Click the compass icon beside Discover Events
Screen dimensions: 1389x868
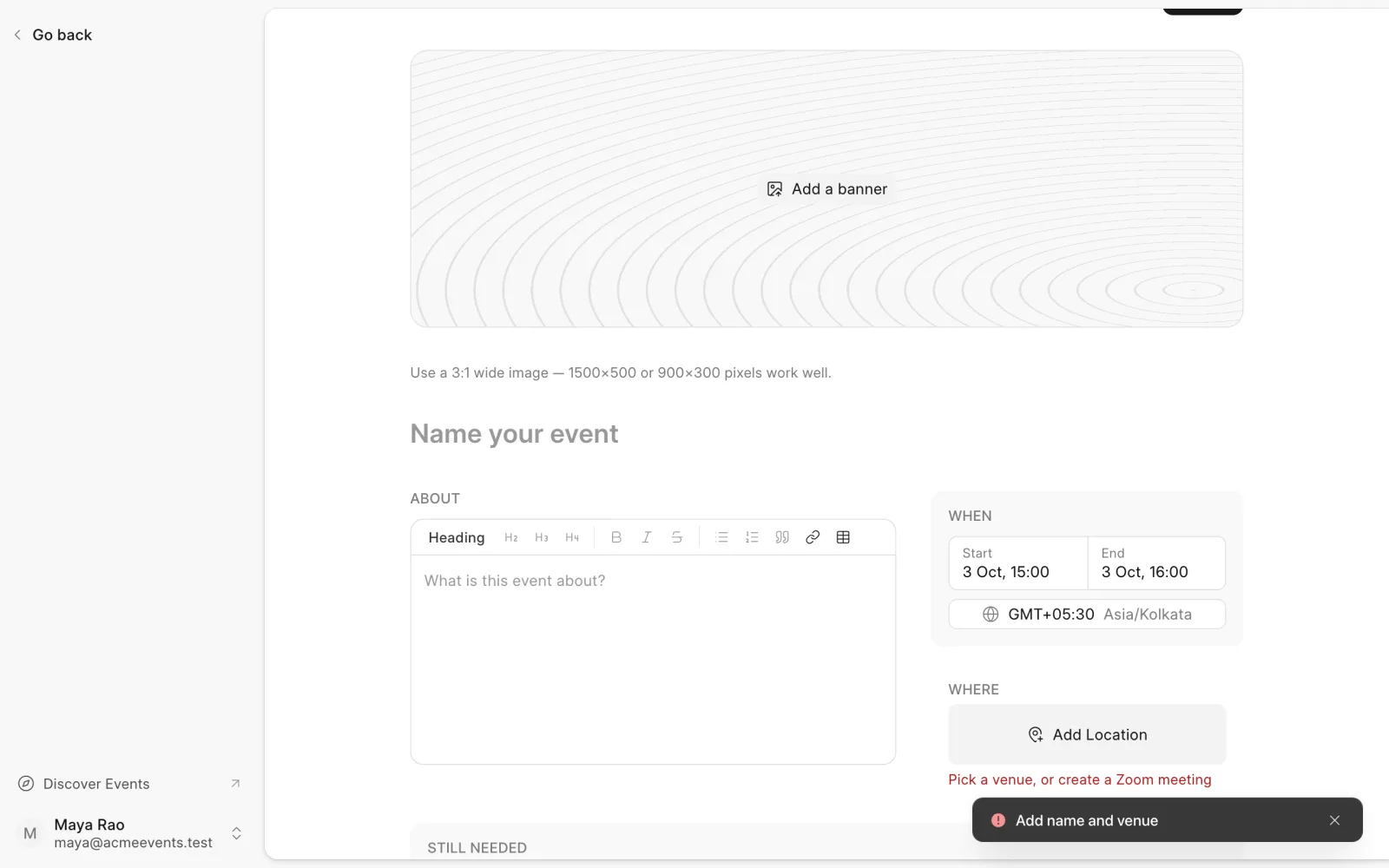[27, 784]
